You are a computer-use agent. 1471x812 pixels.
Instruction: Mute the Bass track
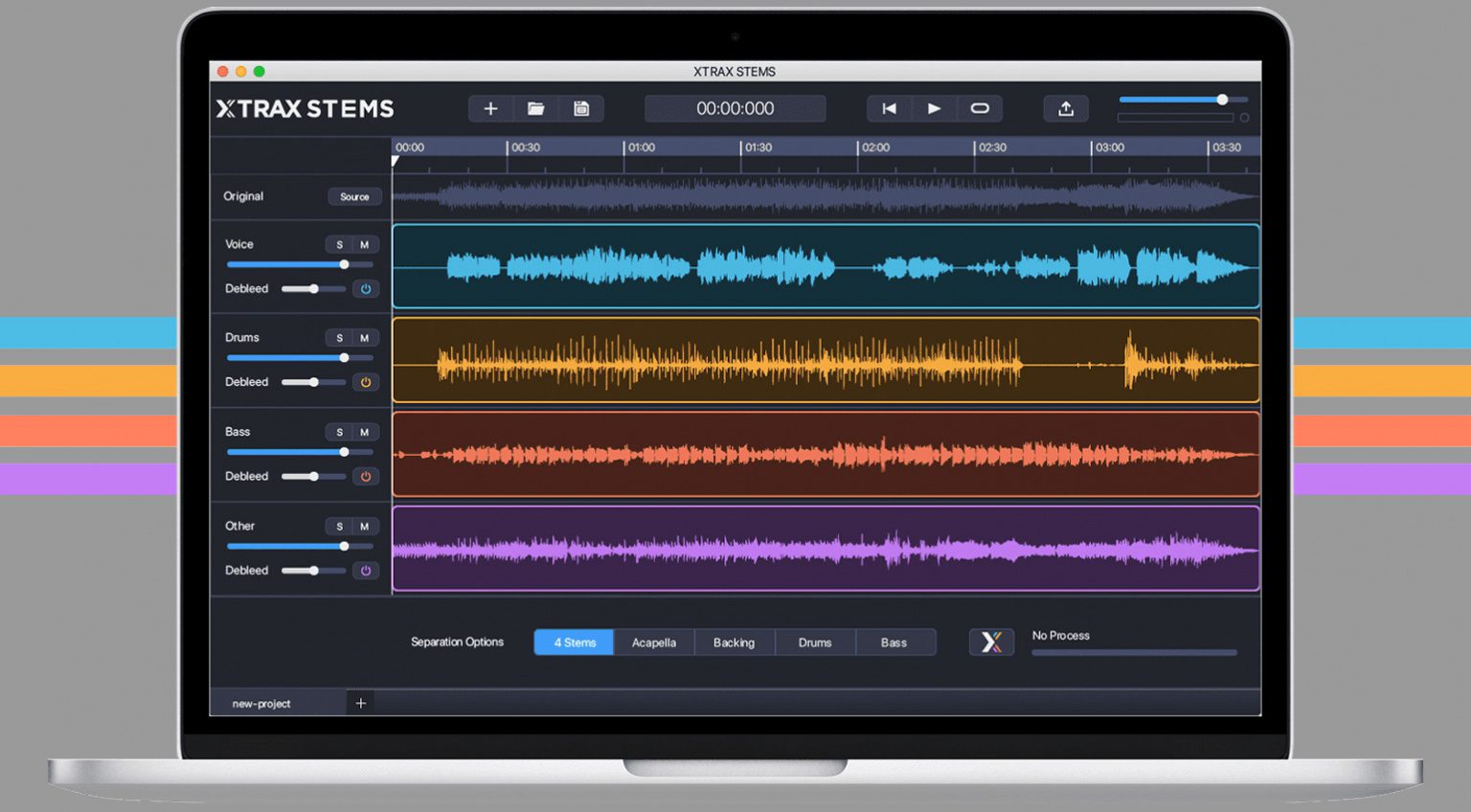(x=365, y=433)
